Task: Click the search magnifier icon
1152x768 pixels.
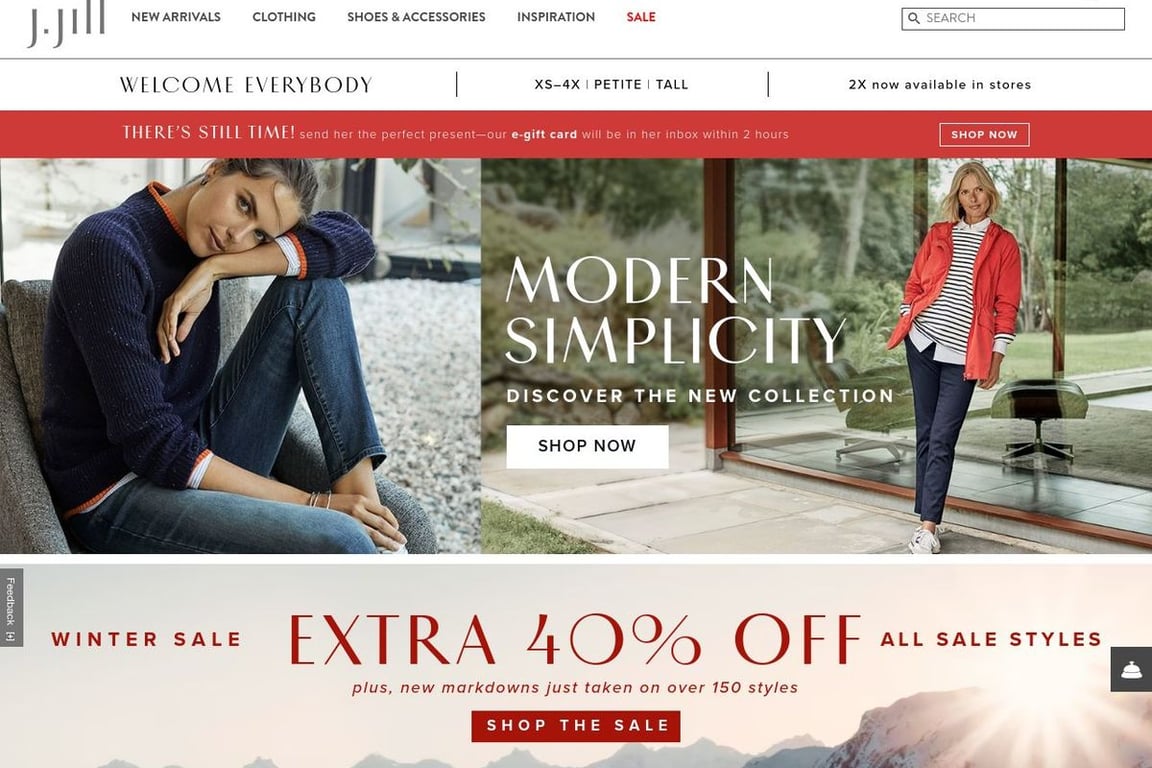Action: [913, 18]
